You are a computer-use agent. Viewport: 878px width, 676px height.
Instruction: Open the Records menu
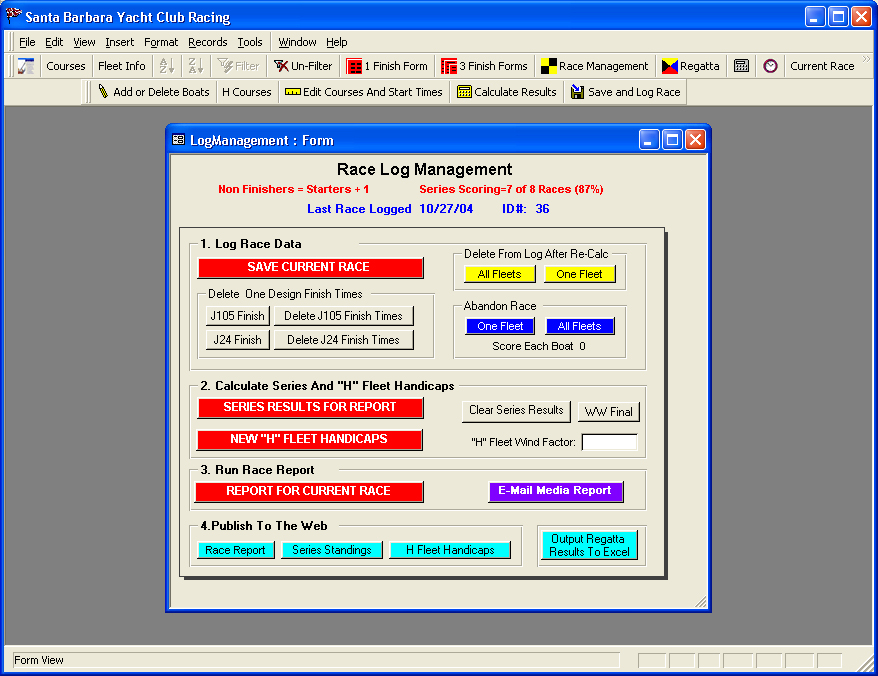(208, 42)
